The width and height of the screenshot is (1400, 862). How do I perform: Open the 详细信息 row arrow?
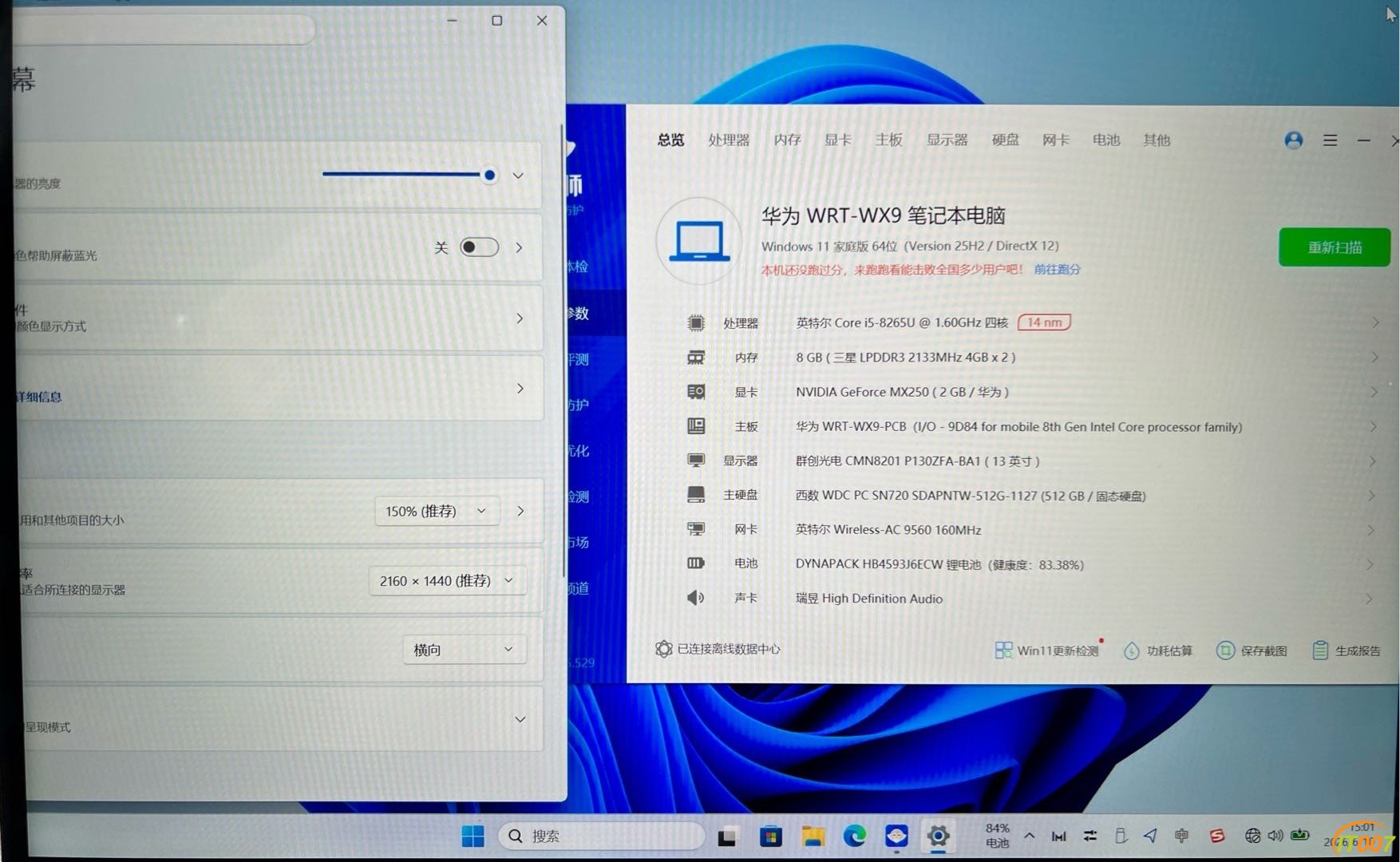click(x=520, y=389)
